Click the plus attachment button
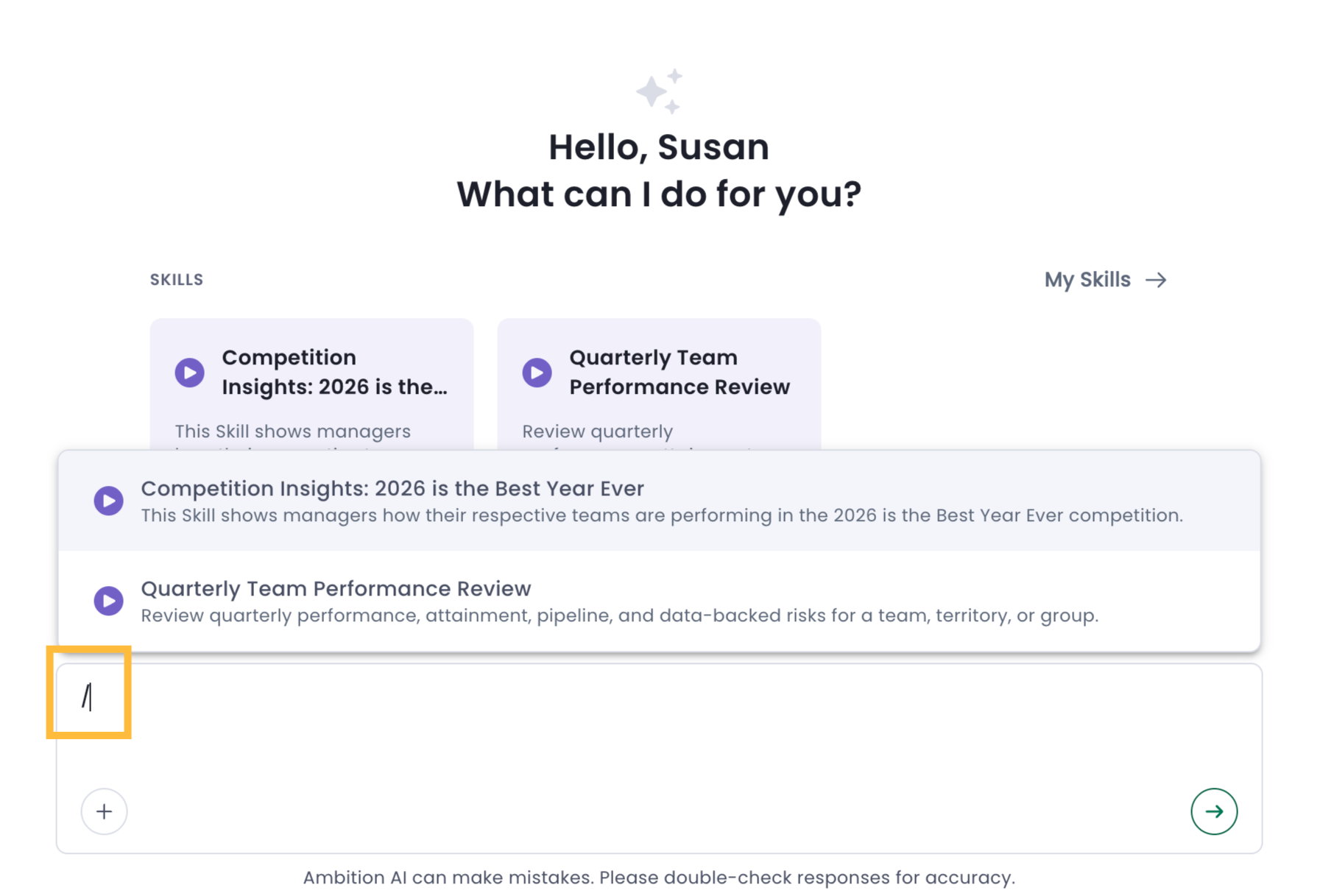Screen dimensions: 1320x896 [104, 811]
